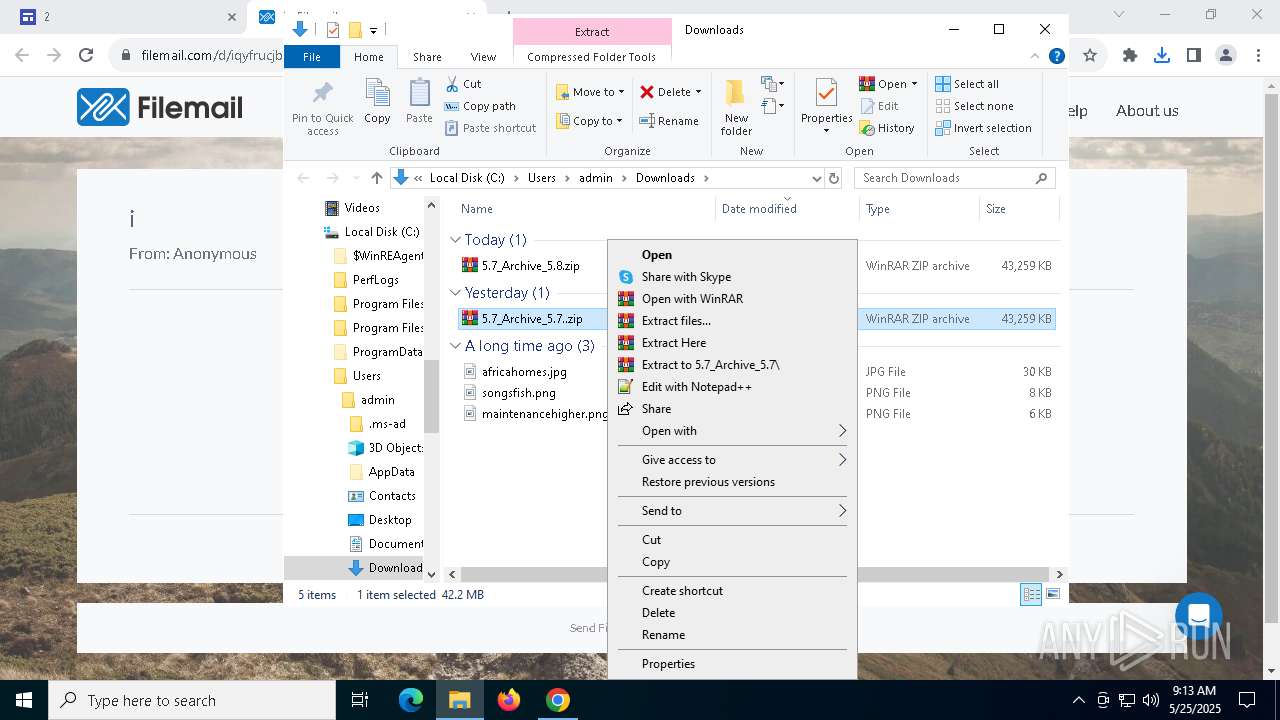Viewport: 1280px width, 720px height.
Task: Select songsfish.png file
Action: coord(518,393)
